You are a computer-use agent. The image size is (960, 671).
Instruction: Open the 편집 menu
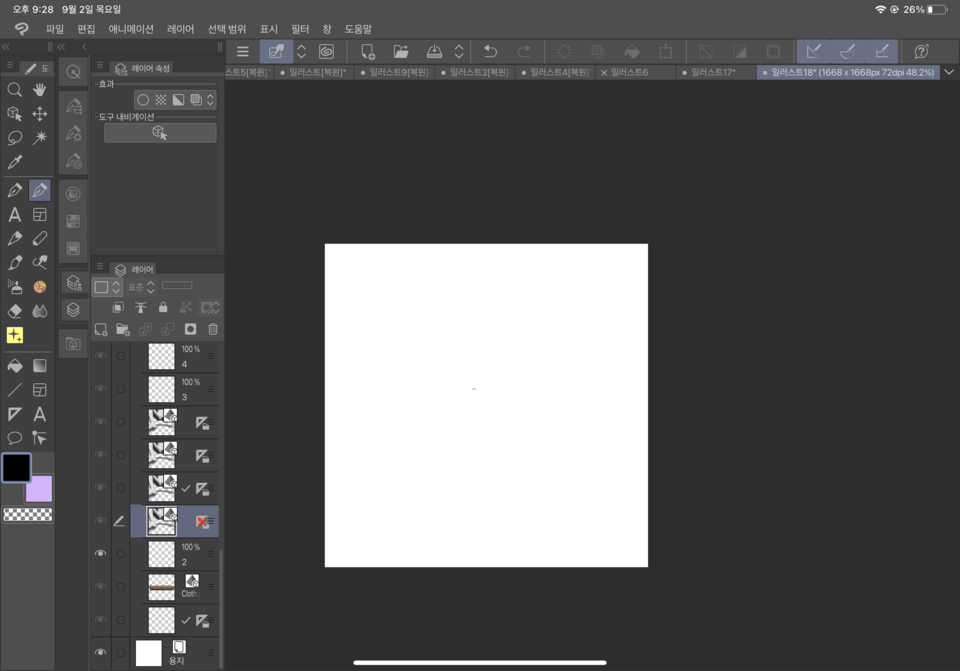point(86,29)
